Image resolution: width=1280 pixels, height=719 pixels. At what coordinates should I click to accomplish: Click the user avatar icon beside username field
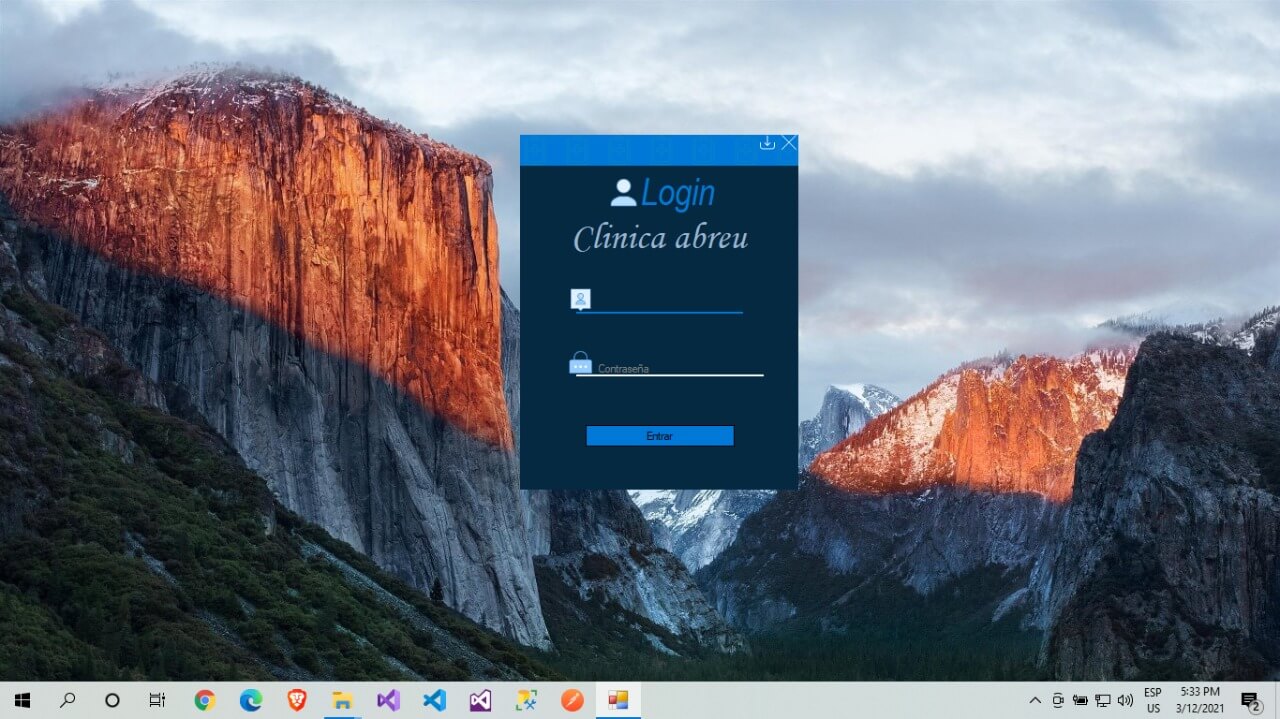point(580,299)
